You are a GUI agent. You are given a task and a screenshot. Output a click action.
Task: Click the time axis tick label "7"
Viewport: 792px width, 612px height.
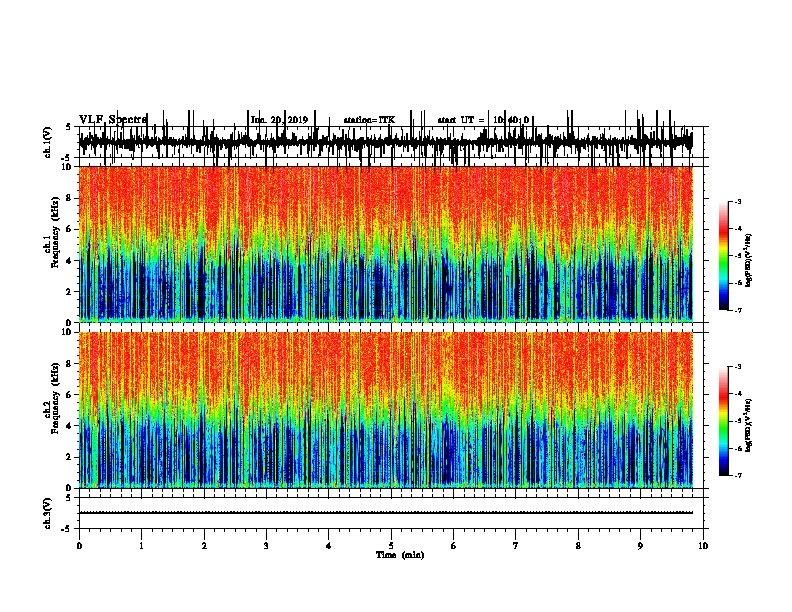click(x=516, y=546)
